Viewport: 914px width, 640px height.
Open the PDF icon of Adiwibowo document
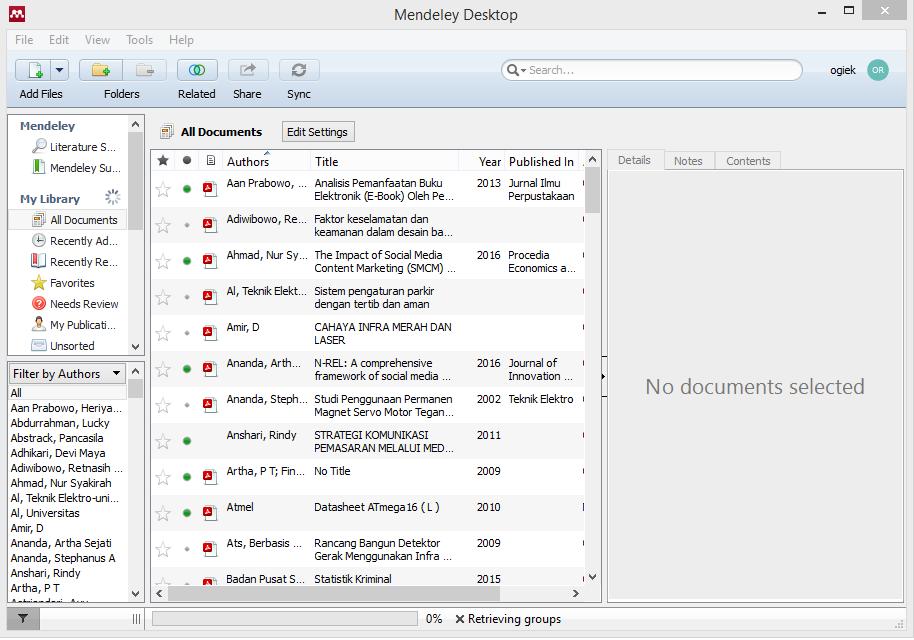click(210, 226)
